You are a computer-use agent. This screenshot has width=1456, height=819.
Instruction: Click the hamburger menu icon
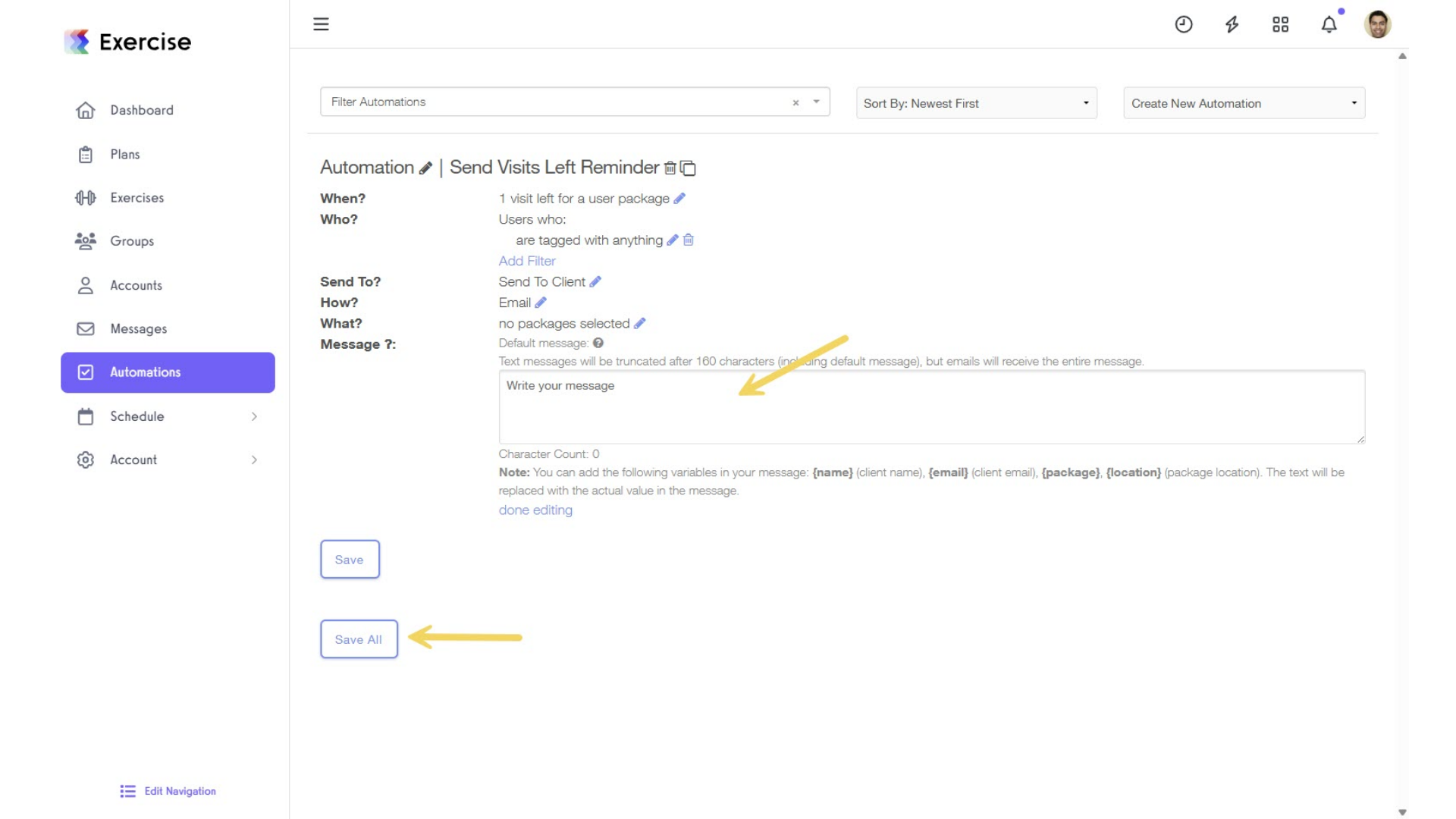pos(321,24)
